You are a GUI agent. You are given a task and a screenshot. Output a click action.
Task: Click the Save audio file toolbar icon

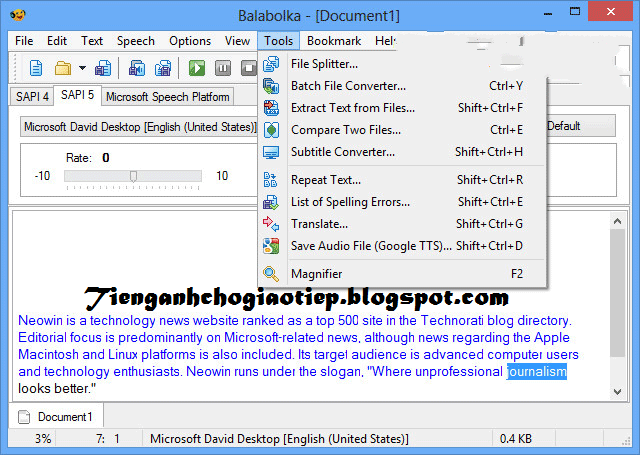137,68
